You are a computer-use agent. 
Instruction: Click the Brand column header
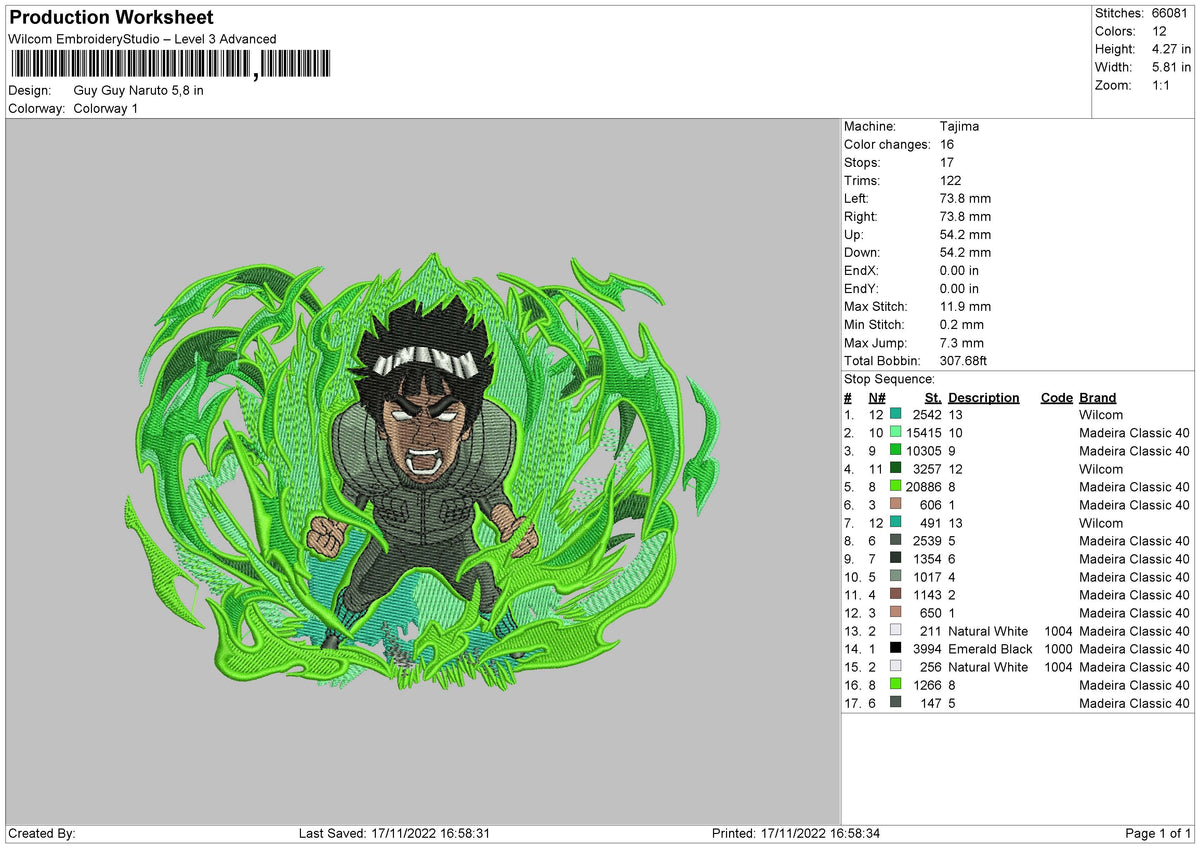click(1098, 398)
